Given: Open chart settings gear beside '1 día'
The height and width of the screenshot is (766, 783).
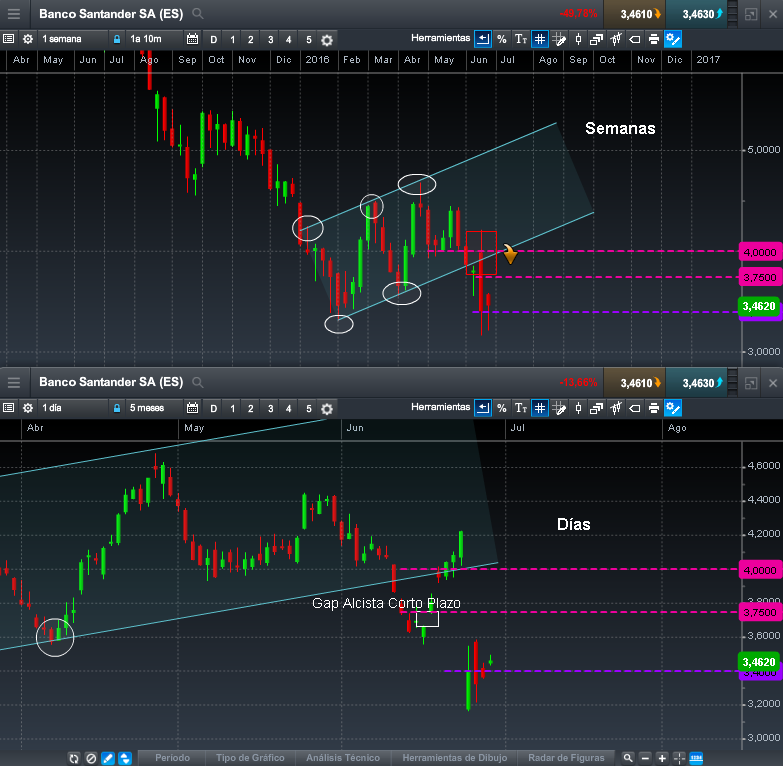Looking at the screenshot, I should click(28, 408).
